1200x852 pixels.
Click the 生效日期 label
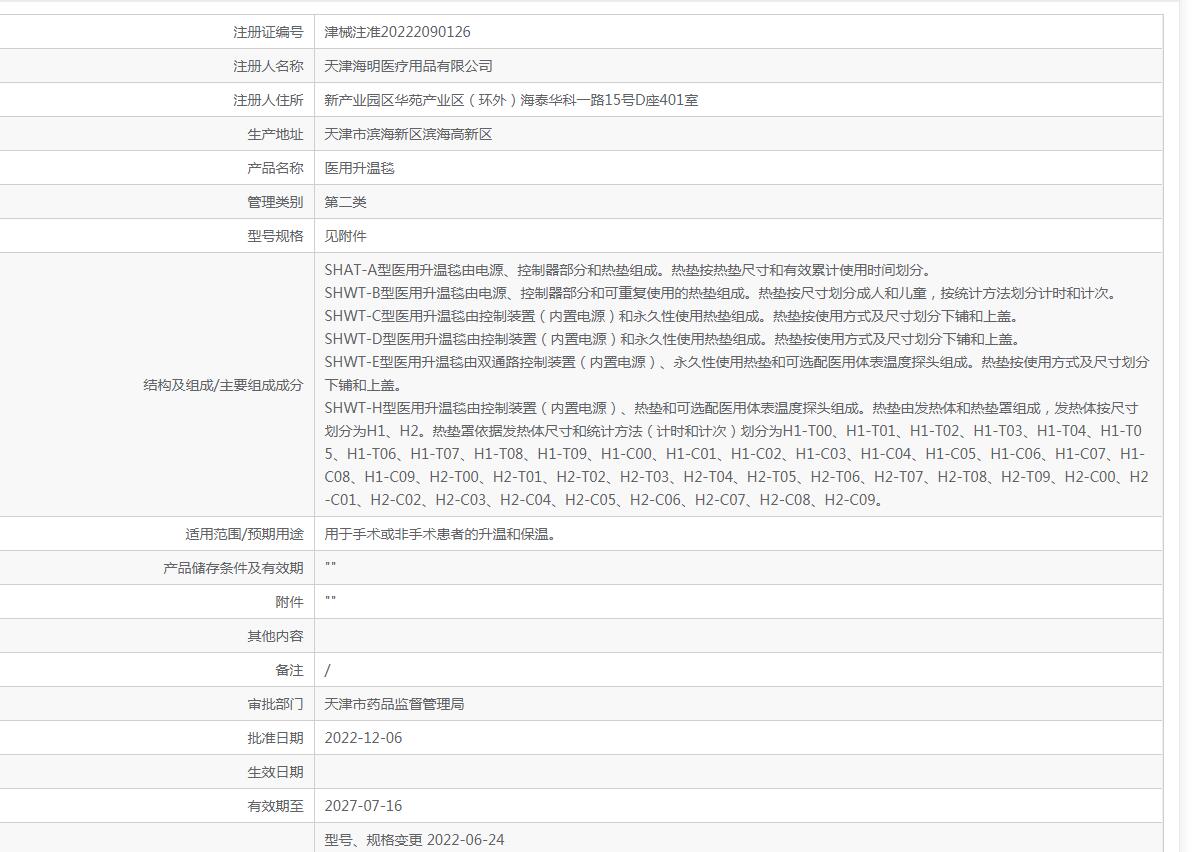click(x=275, y=772)
